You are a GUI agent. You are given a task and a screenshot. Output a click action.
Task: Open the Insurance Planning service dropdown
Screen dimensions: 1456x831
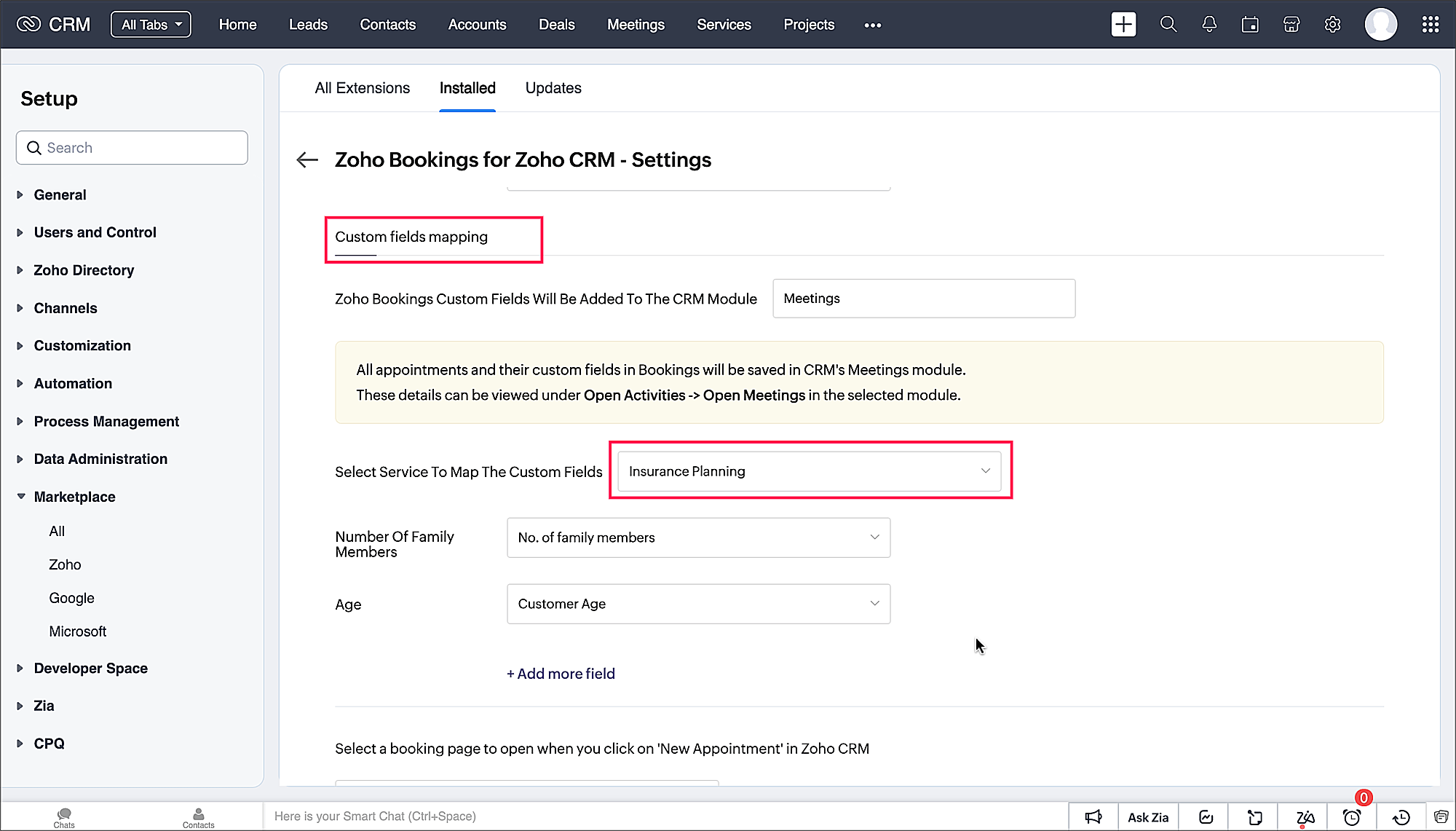809,471
